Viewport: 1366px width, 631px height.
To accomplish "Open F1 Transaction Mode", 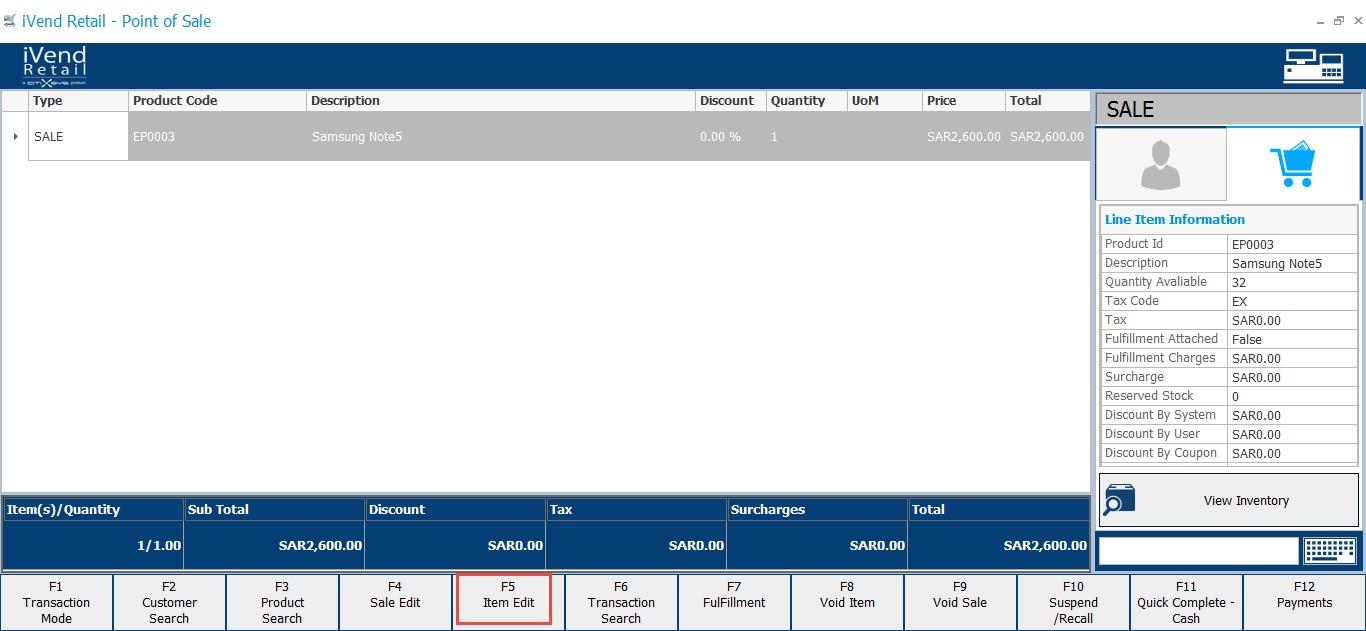I will pyautogui.click(x=56, y=602).
